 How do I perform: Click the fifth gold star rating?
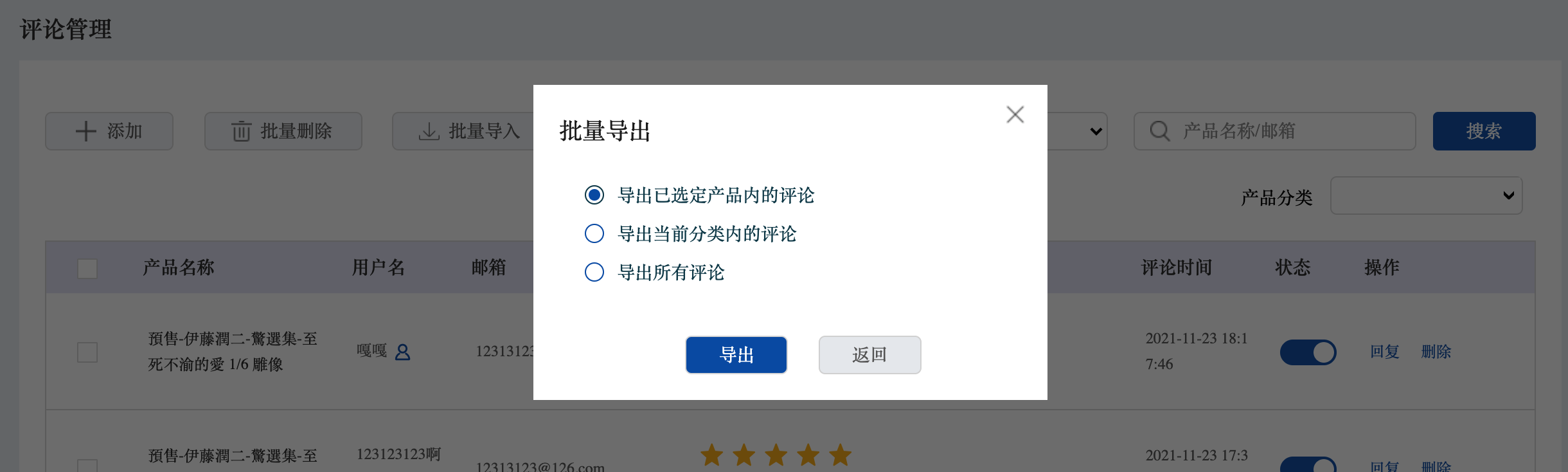tap(840, 455)
